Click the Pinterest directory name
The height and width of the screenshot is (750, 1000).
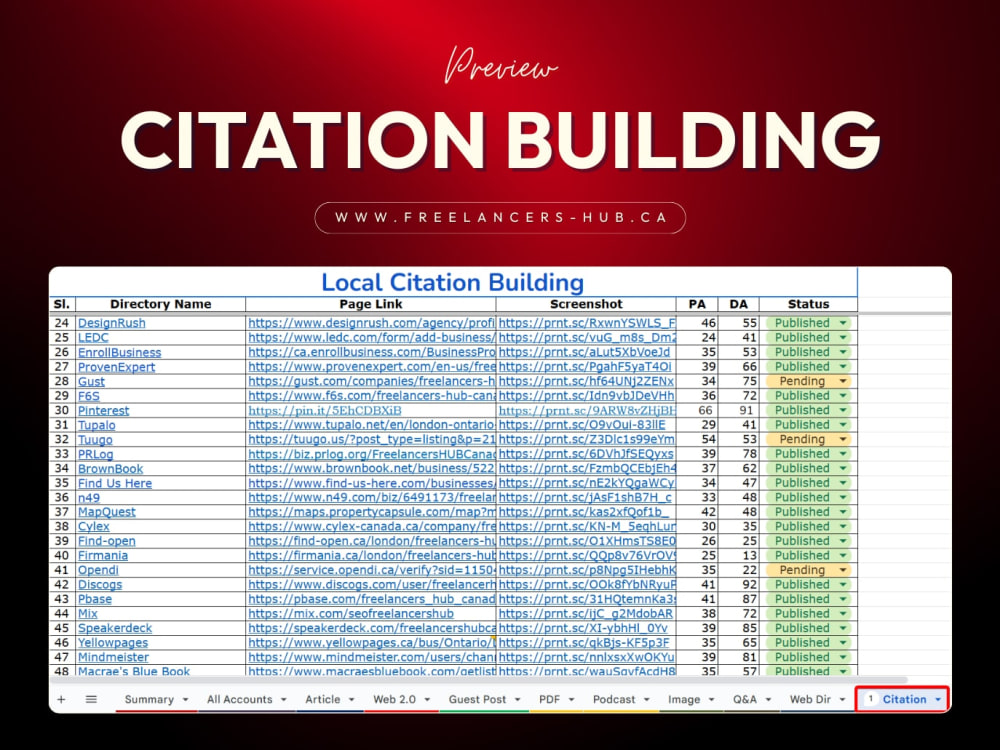[103, 411]
